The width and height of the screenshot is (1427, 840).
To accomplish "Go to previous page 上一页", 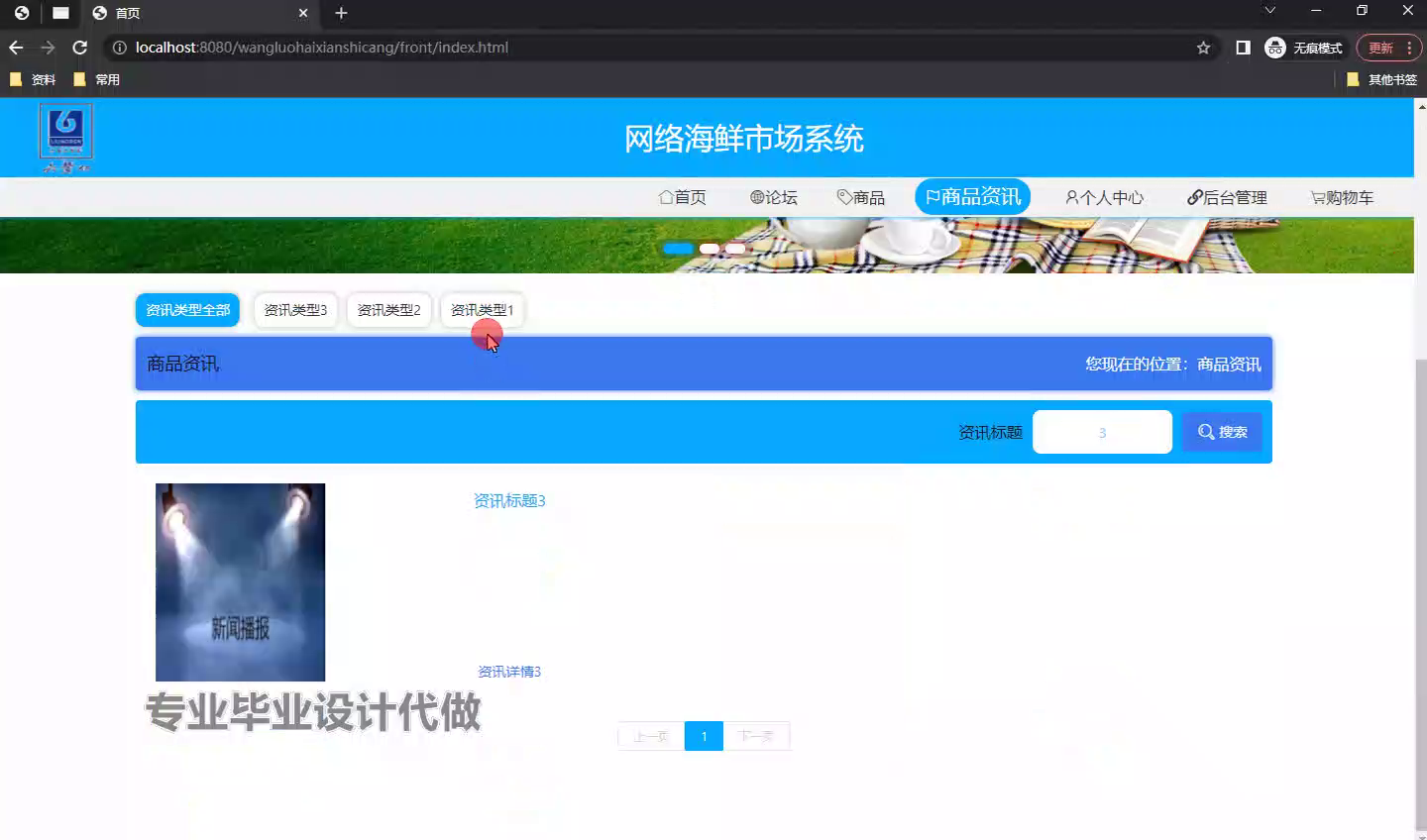I will tap(651, 736).
